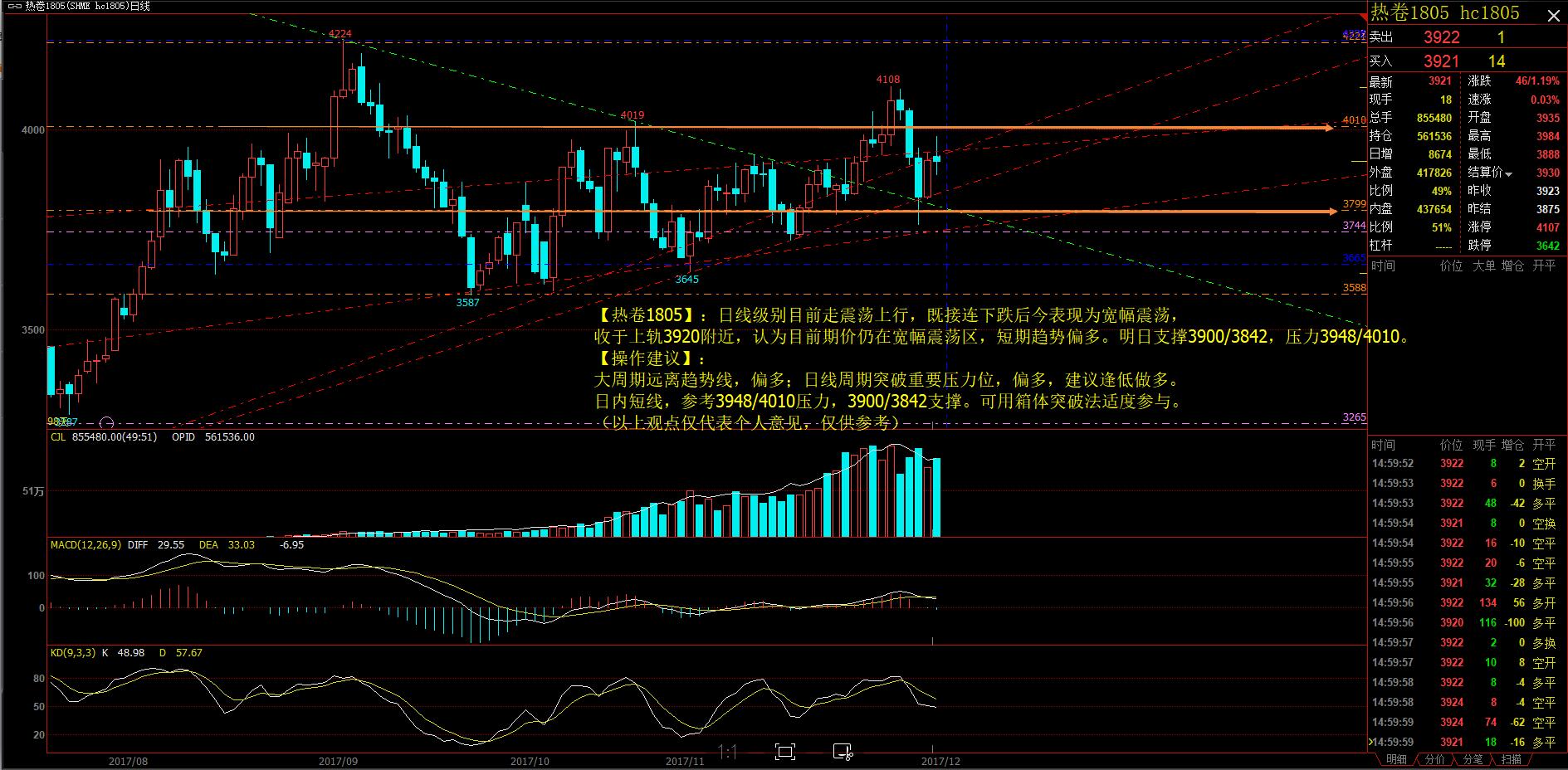Click the 3265 level line label

click(x=1354, y=417)
